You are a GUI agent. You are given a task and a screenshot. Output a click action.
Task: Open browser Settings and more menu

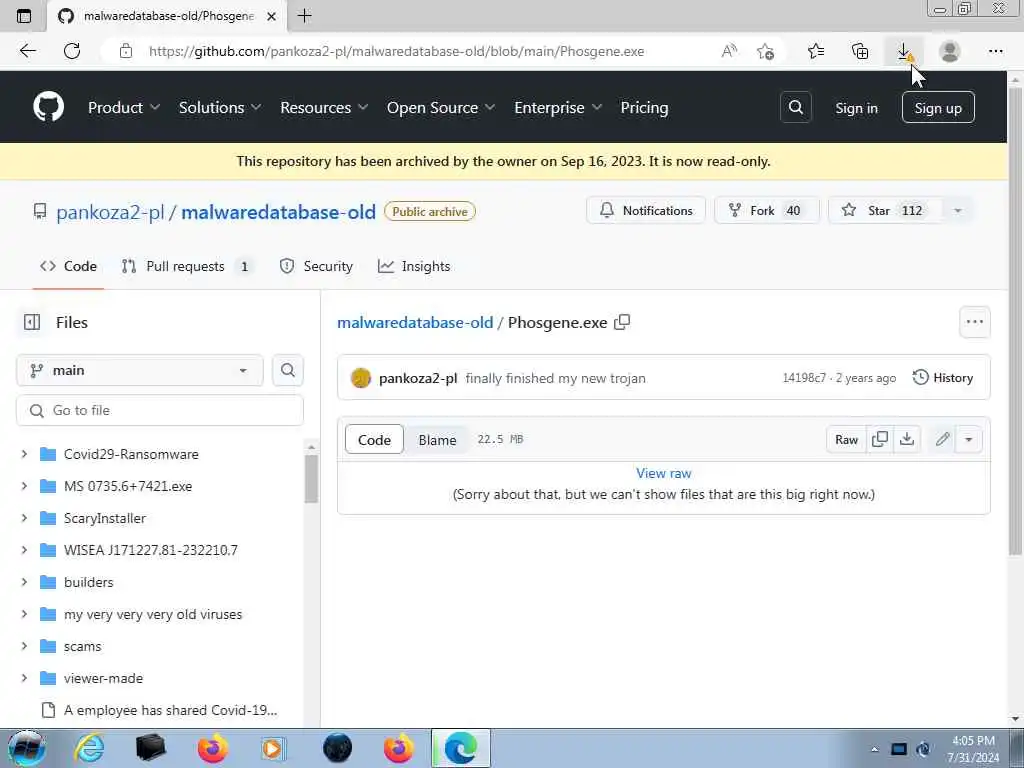click(x=995, y=51)
